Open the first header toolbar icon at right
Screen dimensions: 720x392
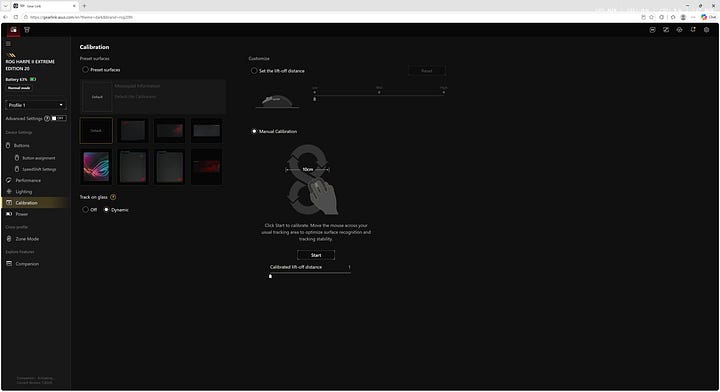click(x=652, y=30)
